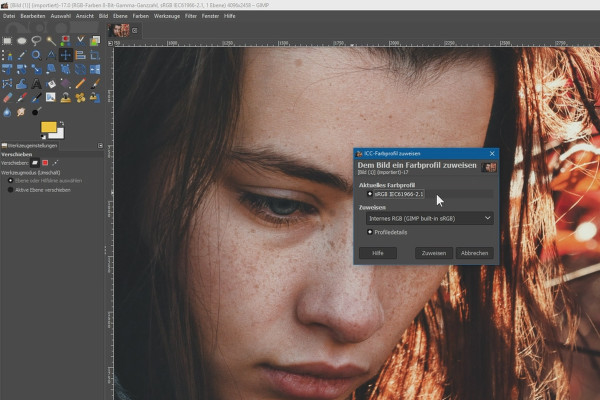Select the Text tool
Image resolution: width=600 pixels, height=400 pixels.
click(36, 83)
